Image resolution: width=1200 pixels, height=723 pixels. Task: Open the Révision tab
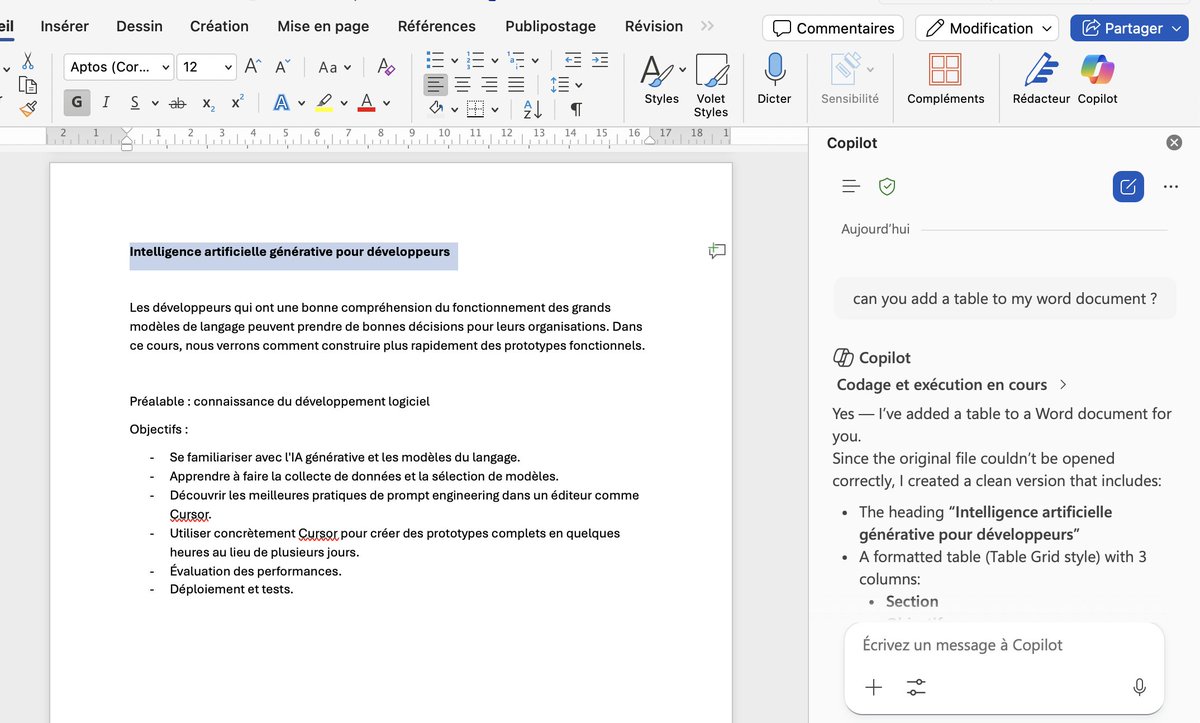pyautogui.click(x=654, y=26)
